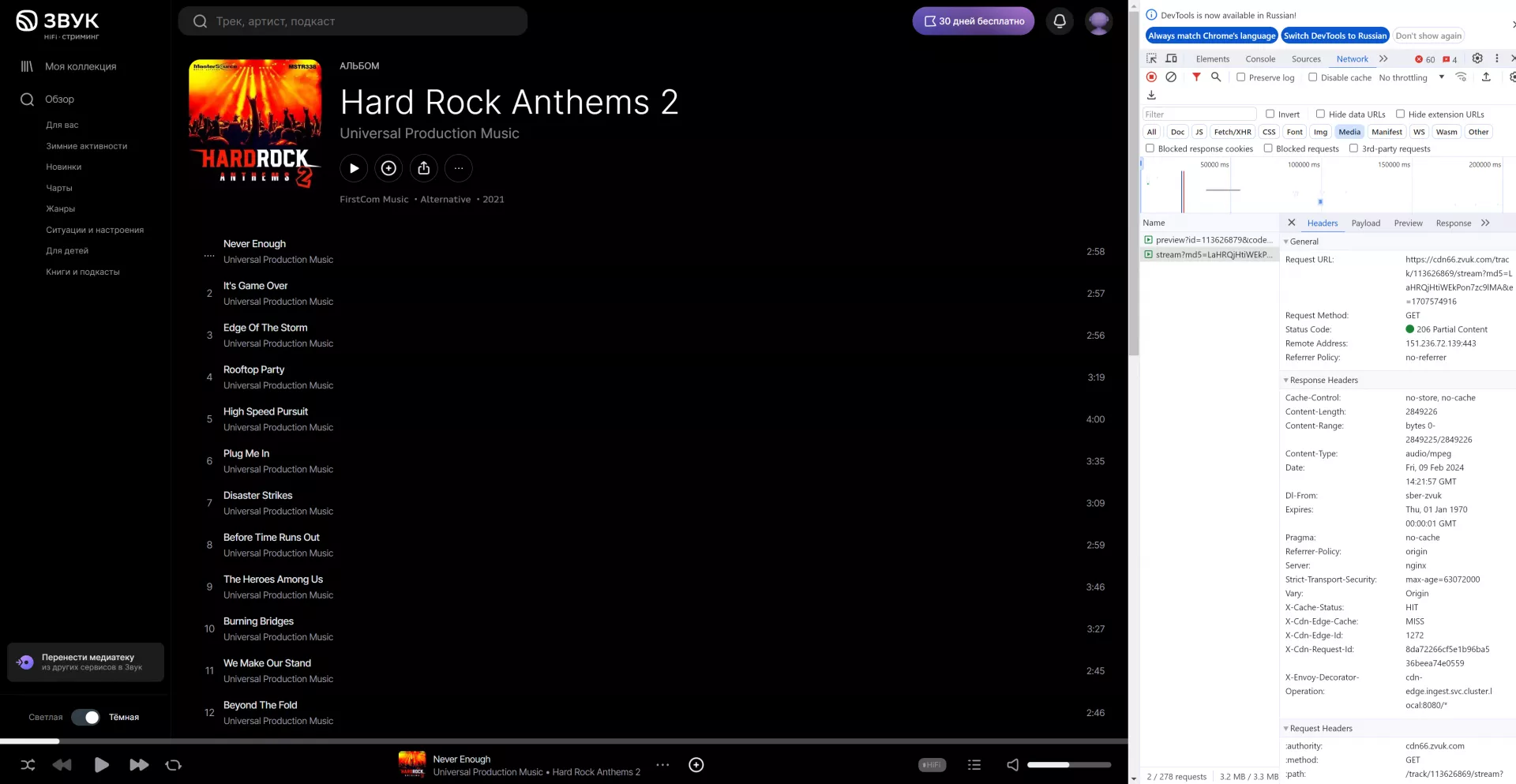Click the play button in player bar
The width and height of the screenshot is (1516, 784).
click(101, 764)
